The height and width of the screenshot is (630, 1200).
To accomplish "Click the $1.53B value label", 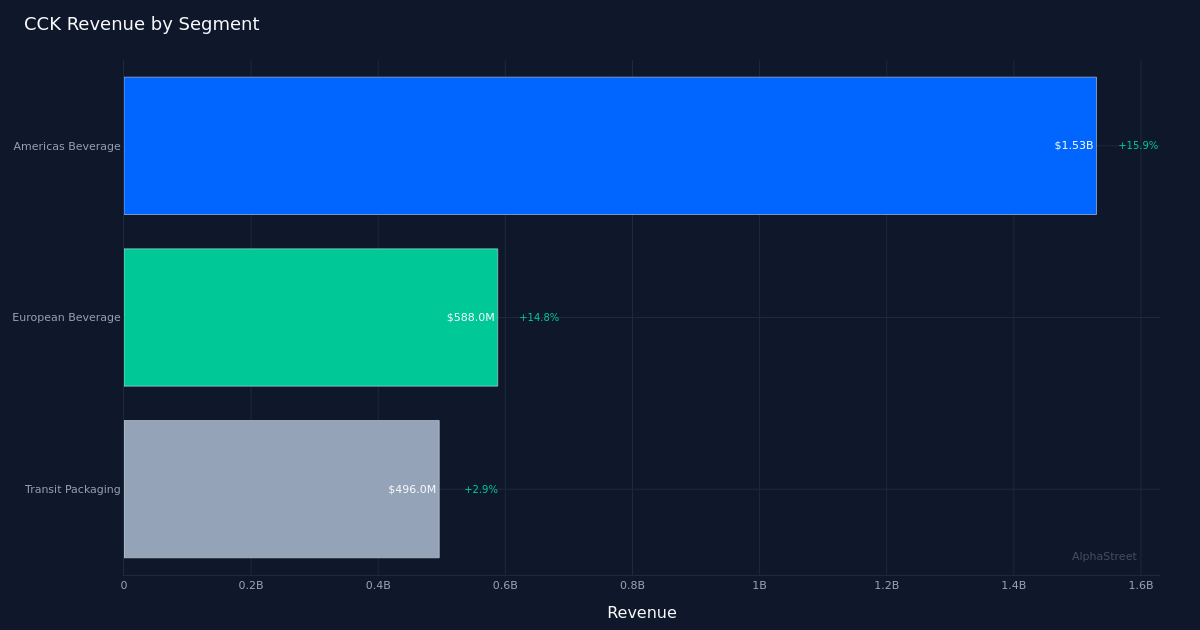I will click(1072, 145).
